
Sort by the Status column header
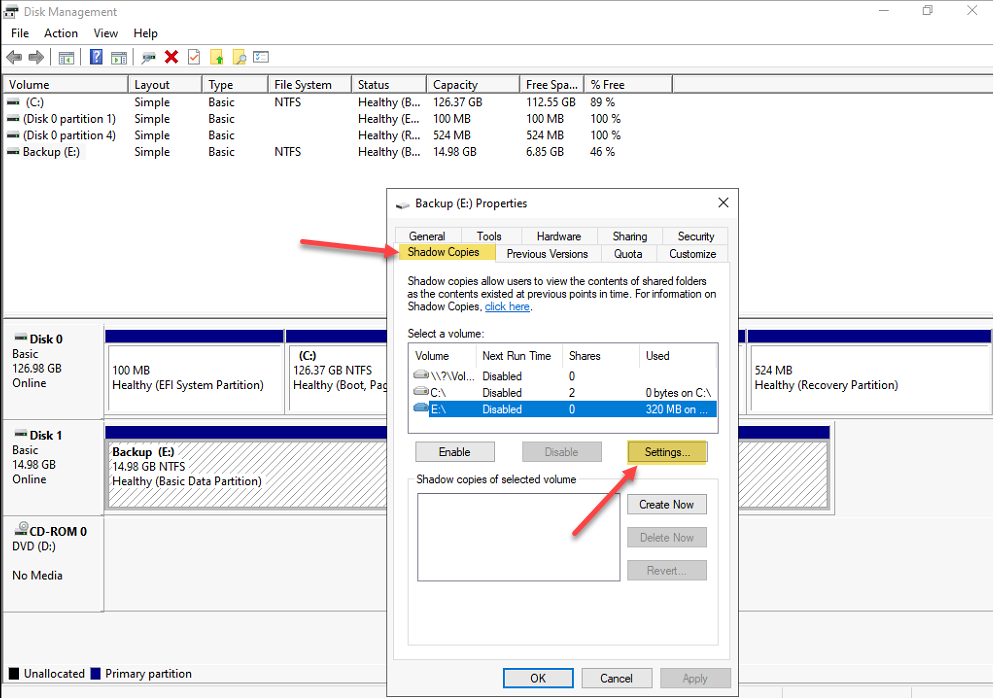tap(388, 84)
